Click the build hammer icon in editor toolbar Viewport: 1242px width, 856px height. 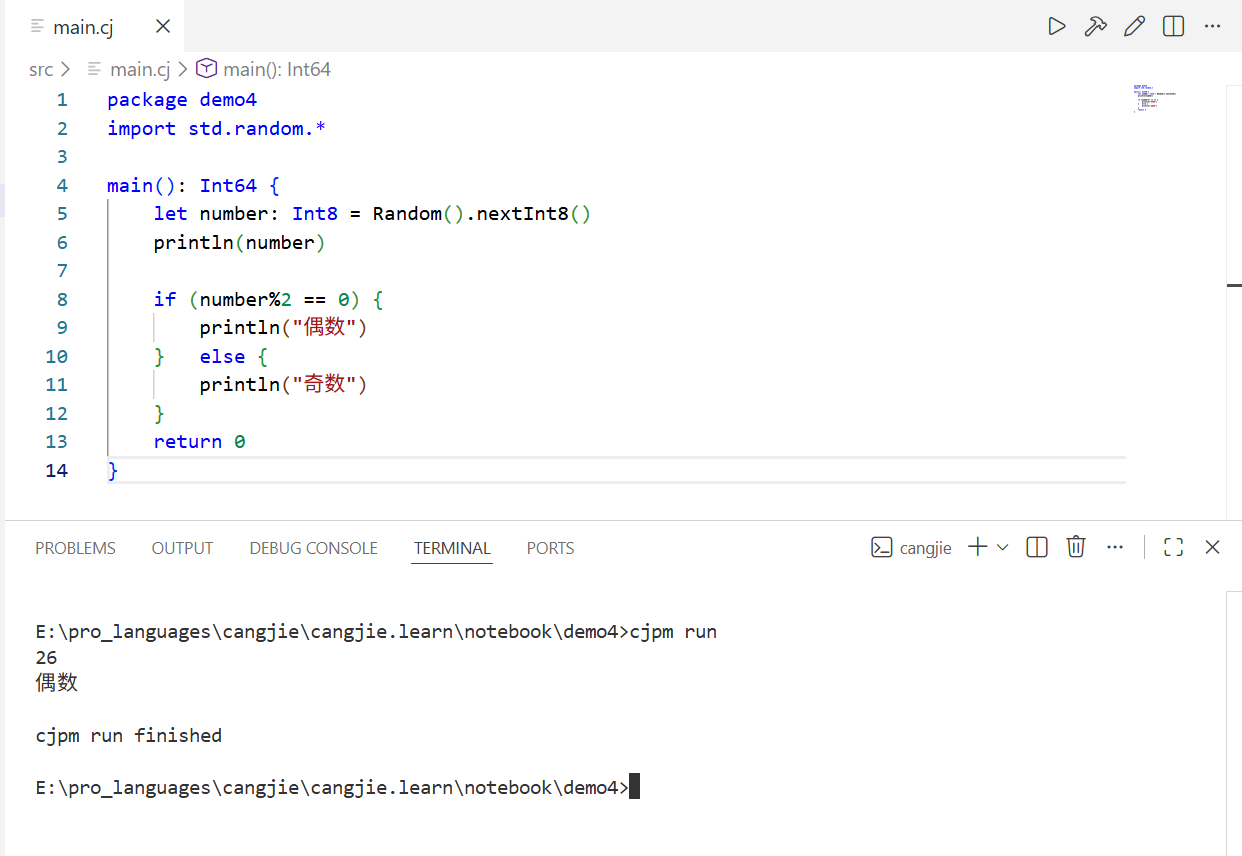[1095, 27]
